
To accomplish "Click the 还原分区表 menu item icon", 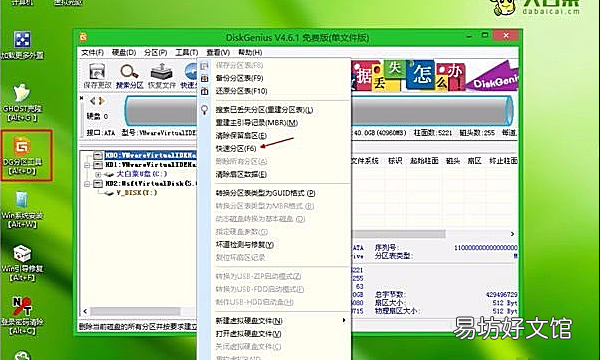I will coord(205,91).
